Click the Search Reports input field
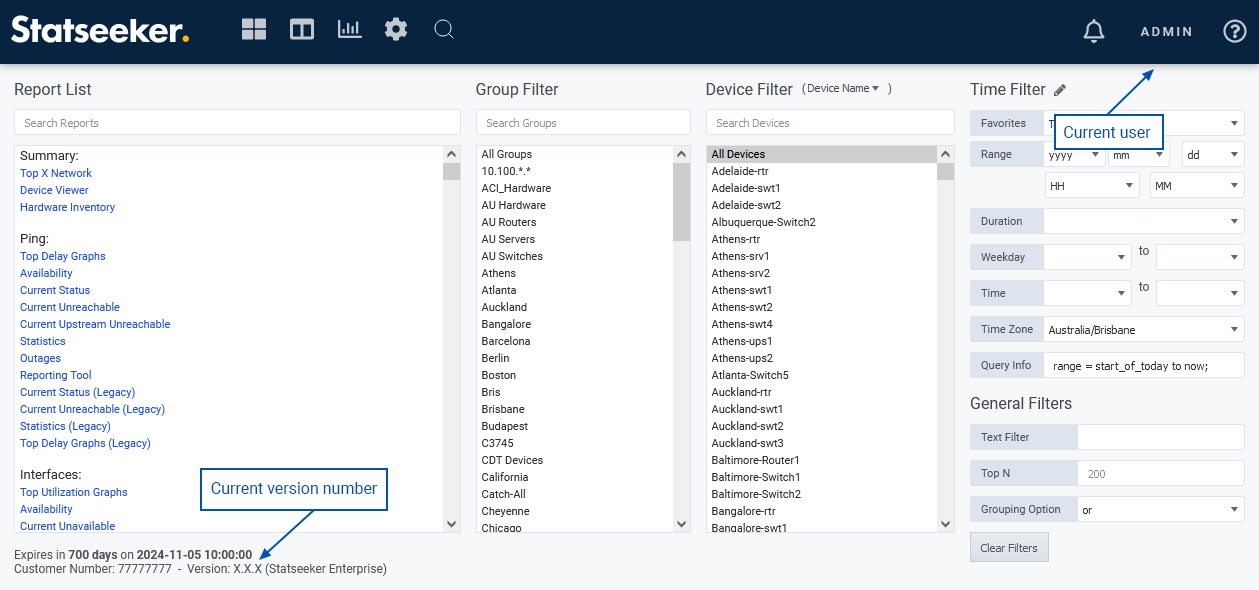Screen dimensions: 1259x590 coord(237,123)
